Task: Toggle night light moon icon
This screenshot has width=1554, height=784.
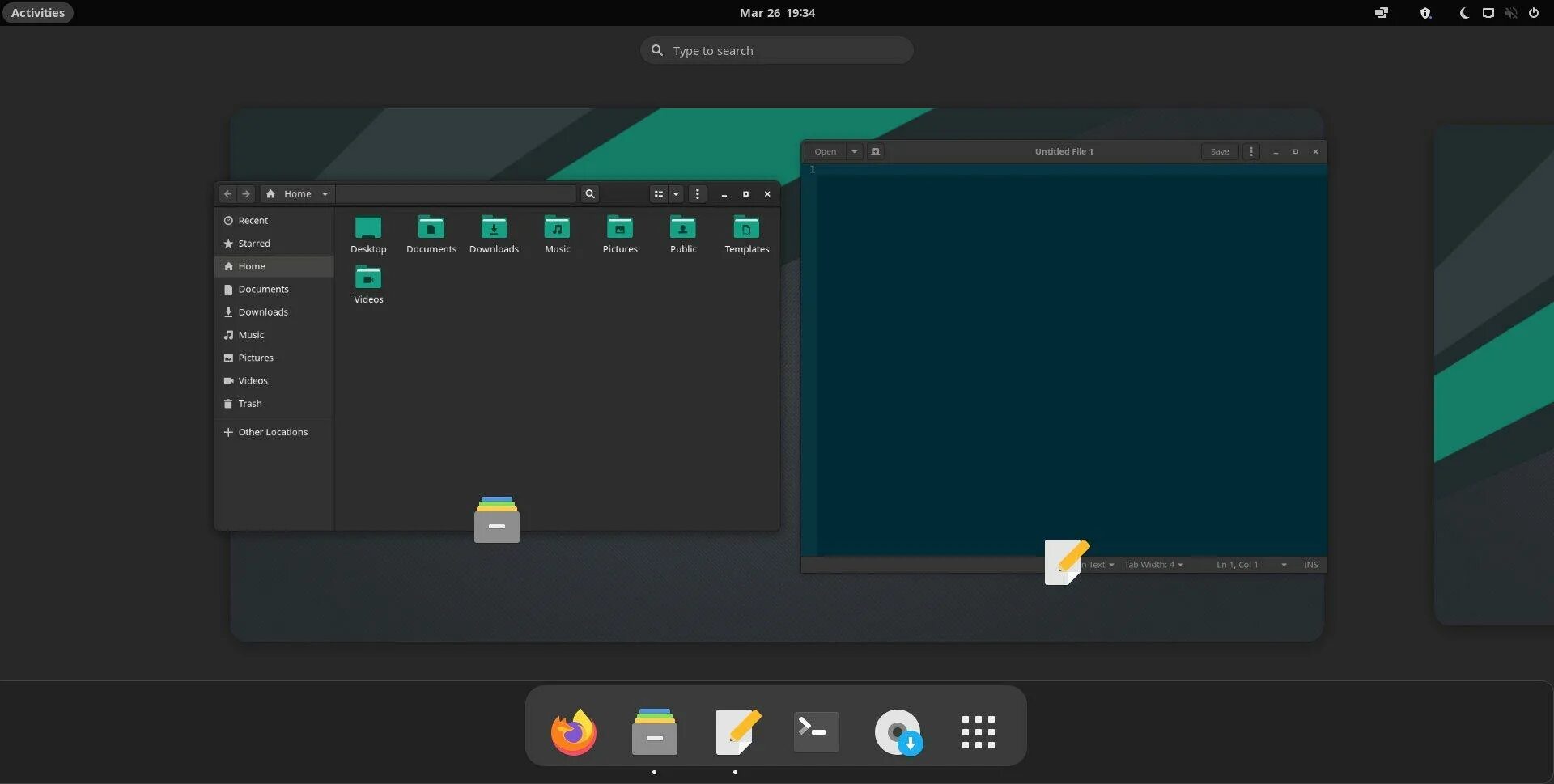Action: coord(1464,13)
